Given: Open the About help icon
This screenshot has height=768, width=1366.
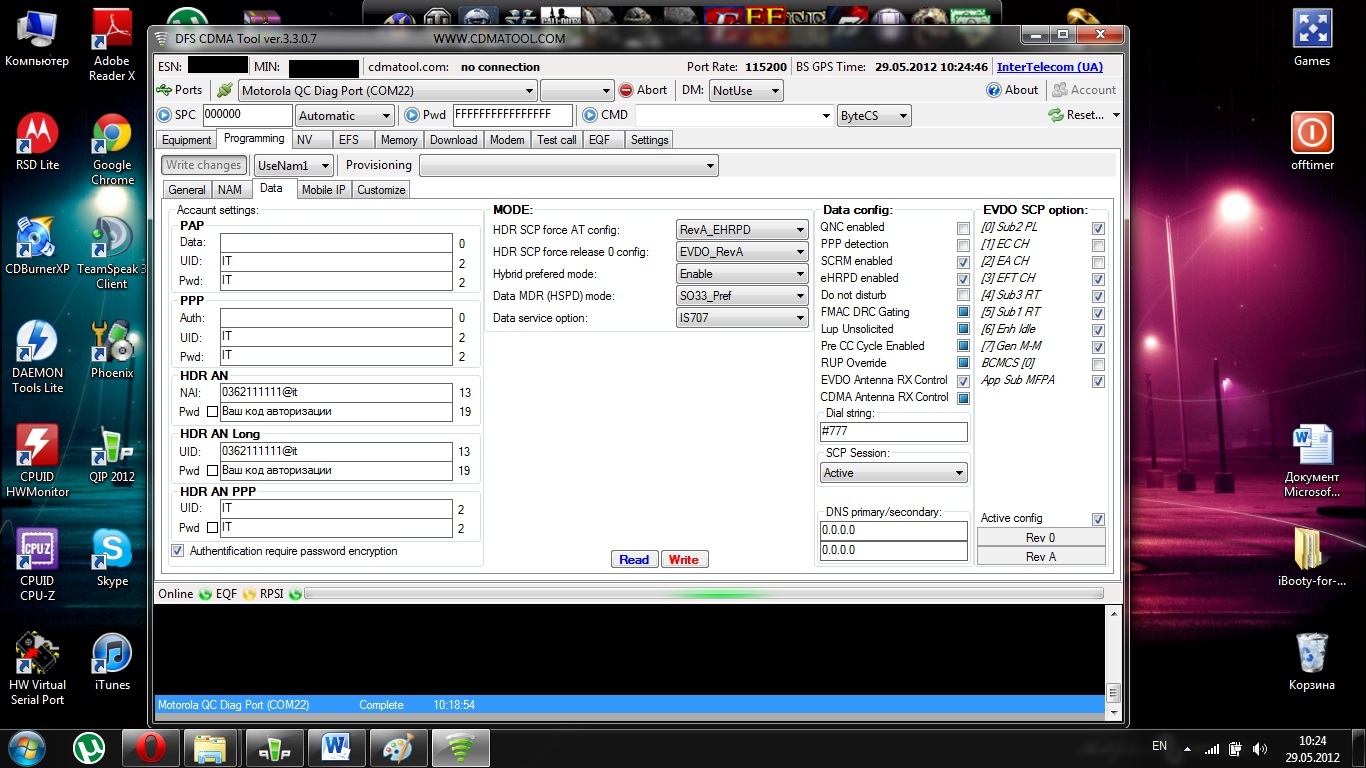Looking at the screenshot, I should 993,90.
